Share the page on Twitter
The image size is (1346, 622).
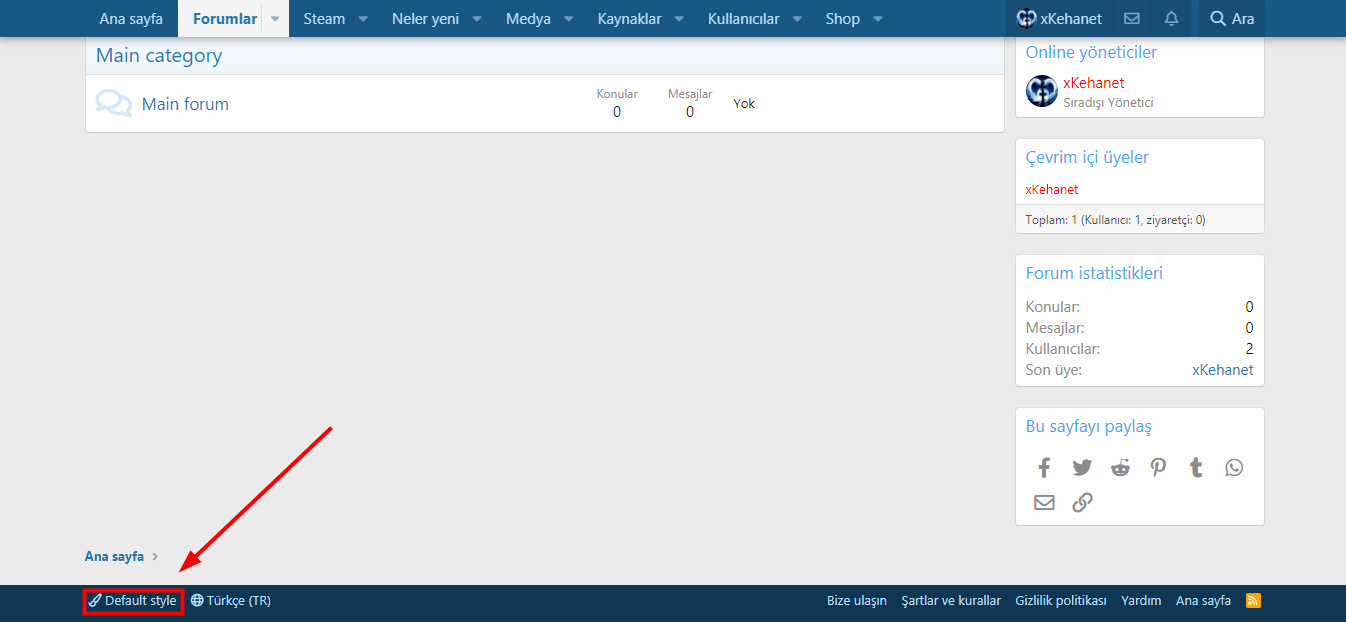click(1082, 467)
